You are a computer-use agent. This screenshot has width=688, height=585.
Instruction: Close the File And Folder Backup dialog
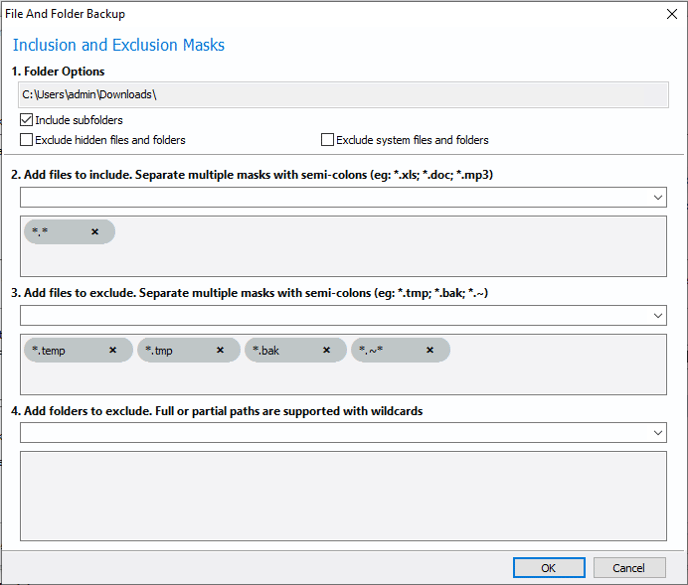671,14
